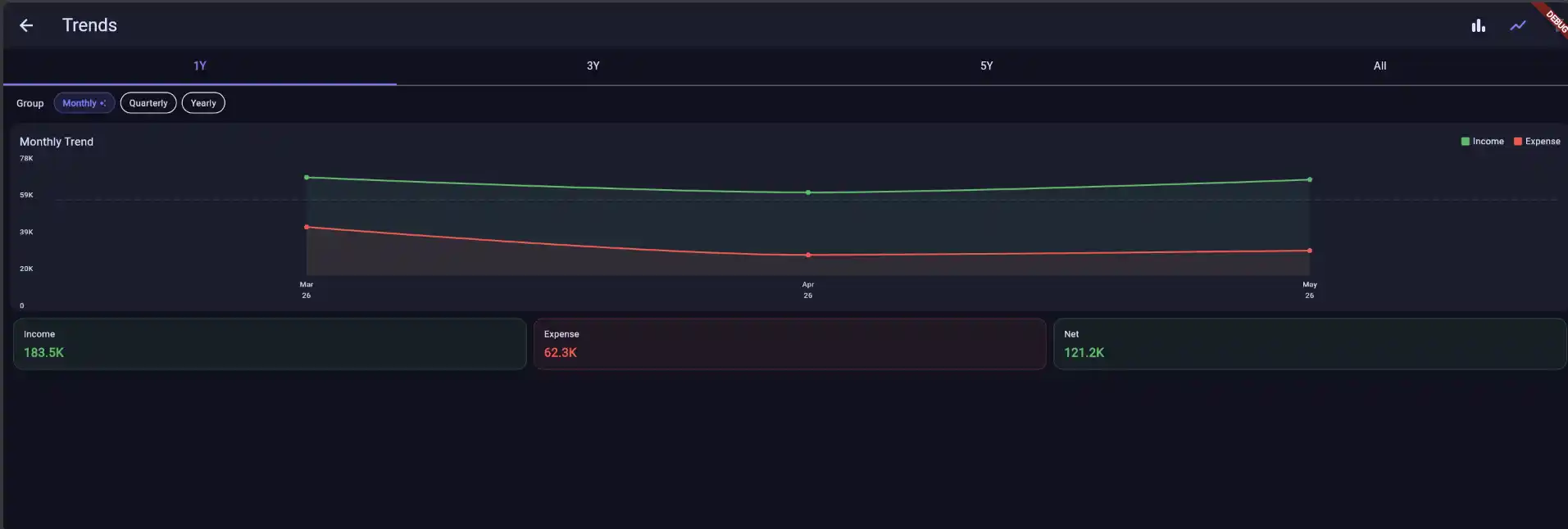Select the 3Y tab
The width and height of the screenshot is (1568, 529).
point(593,66)
